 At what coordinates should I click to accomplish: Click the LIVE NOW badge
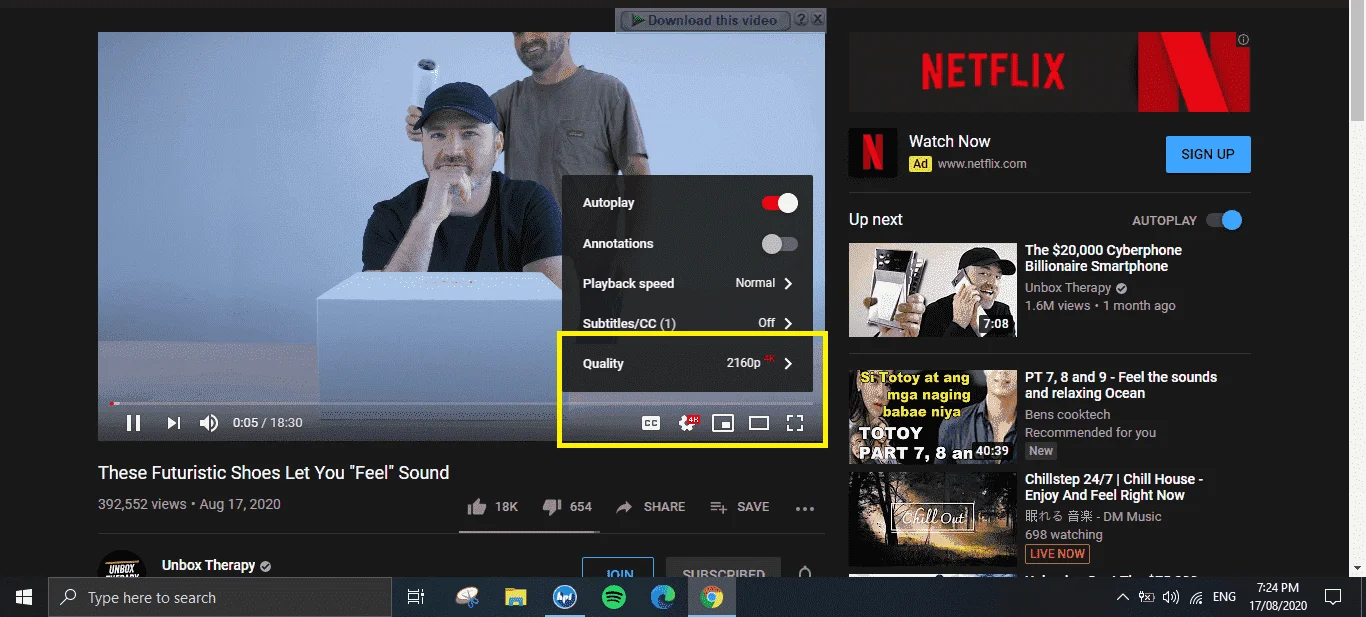pos(1057,553)
